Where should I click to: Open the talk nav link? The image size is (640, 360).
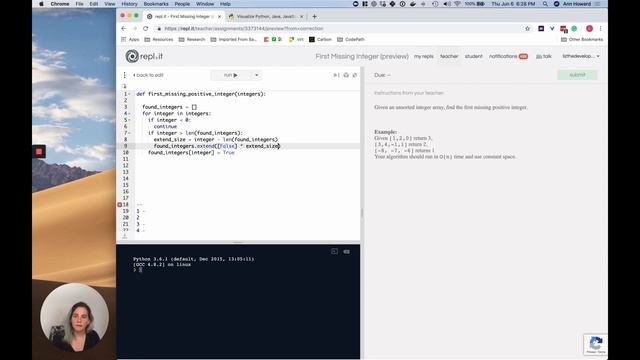[544, 56]
